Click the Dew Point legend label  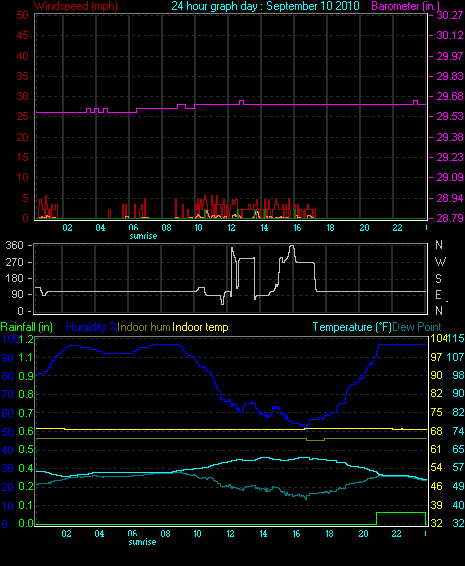(417, 327)
